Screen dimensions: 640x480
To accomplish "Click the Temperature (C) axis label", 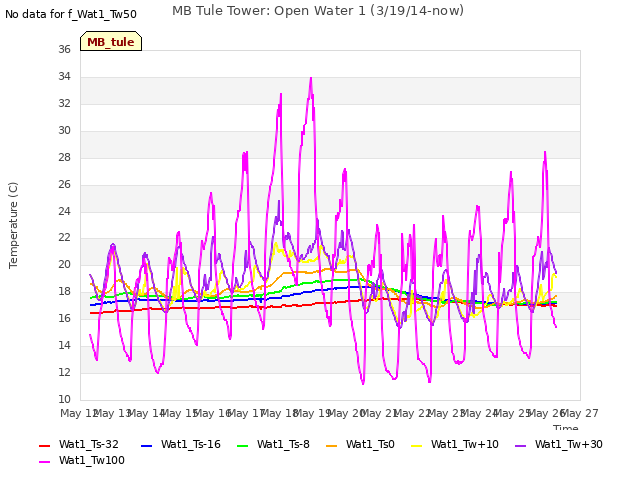I will coord(13,225).
